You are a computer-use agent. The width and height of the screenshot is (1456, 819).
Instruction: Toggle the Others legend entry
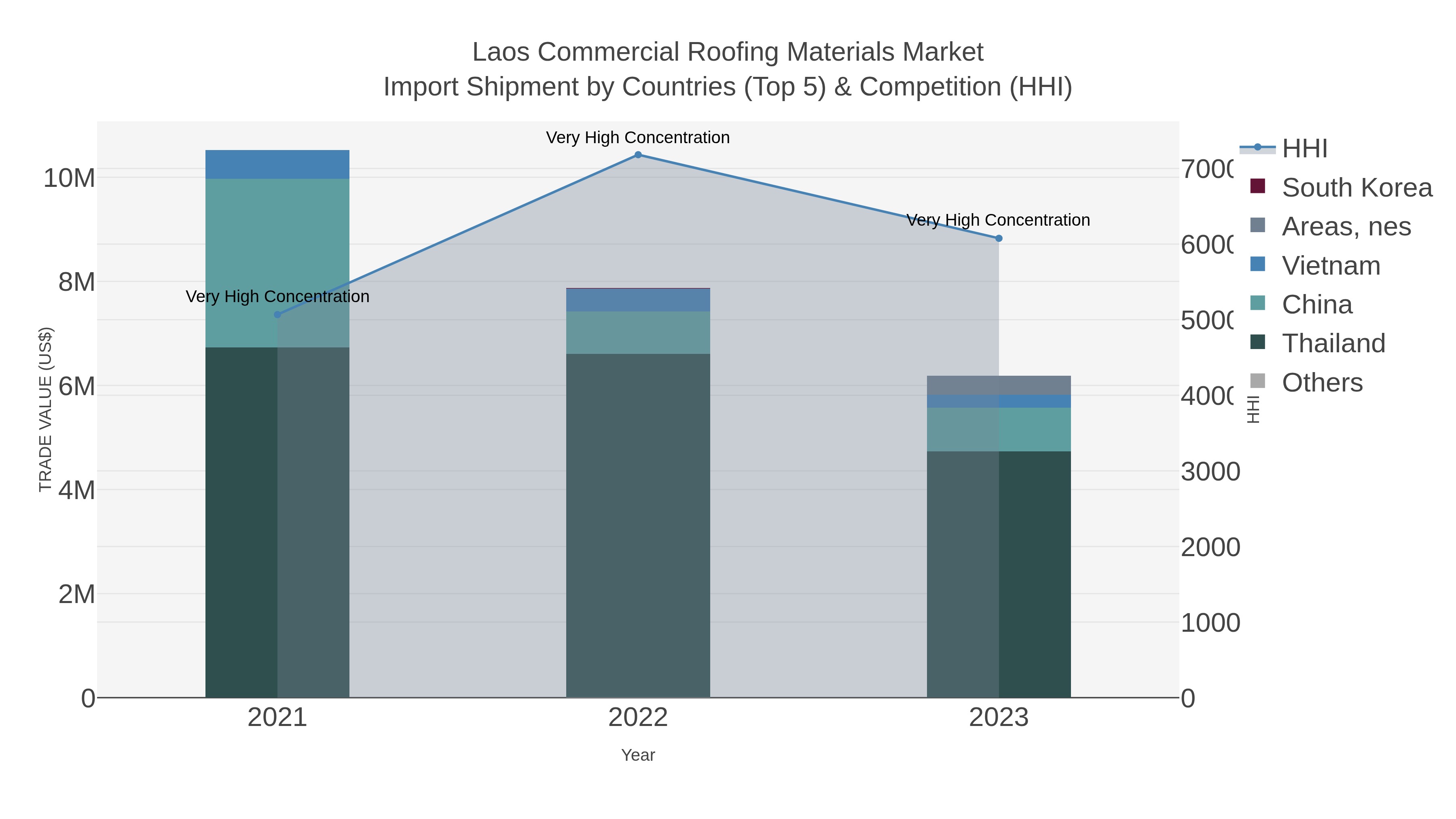click(x=1306, y=382)
